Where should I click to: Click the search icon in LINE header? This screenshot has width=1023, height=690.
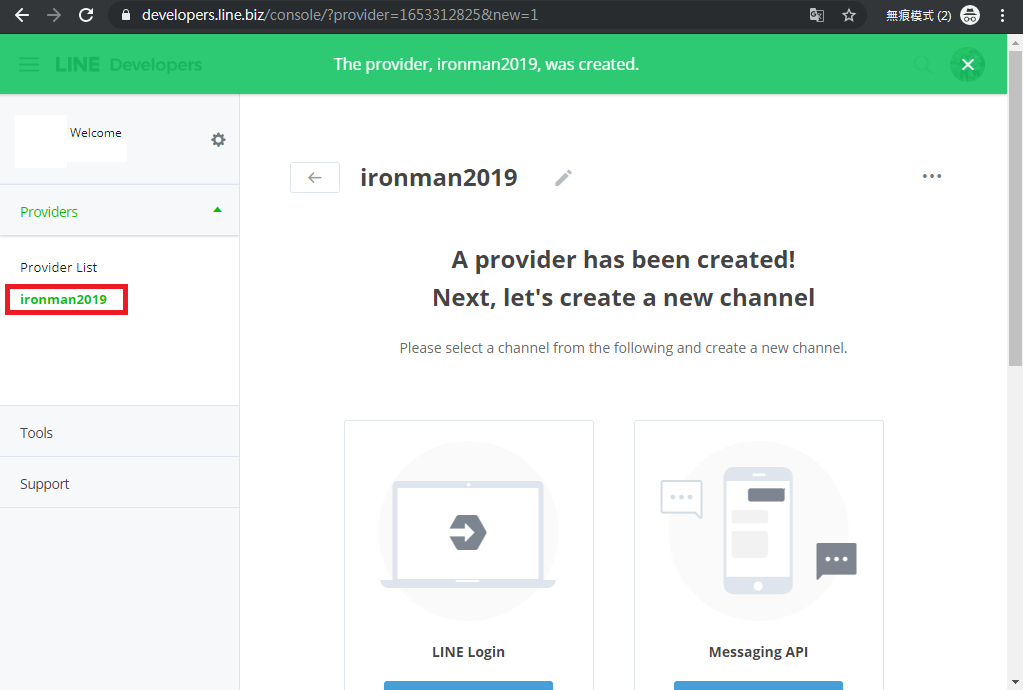pos(922,65)
